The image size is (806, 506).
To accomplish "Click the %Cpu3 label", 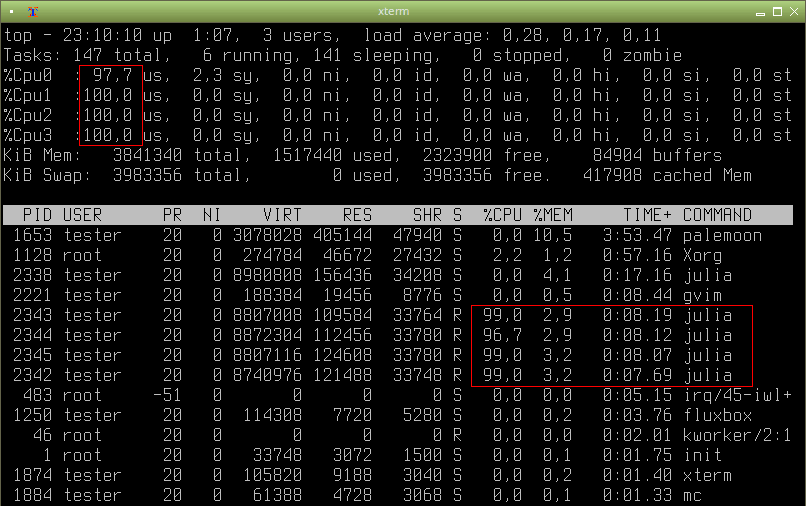I will (28, 135).
